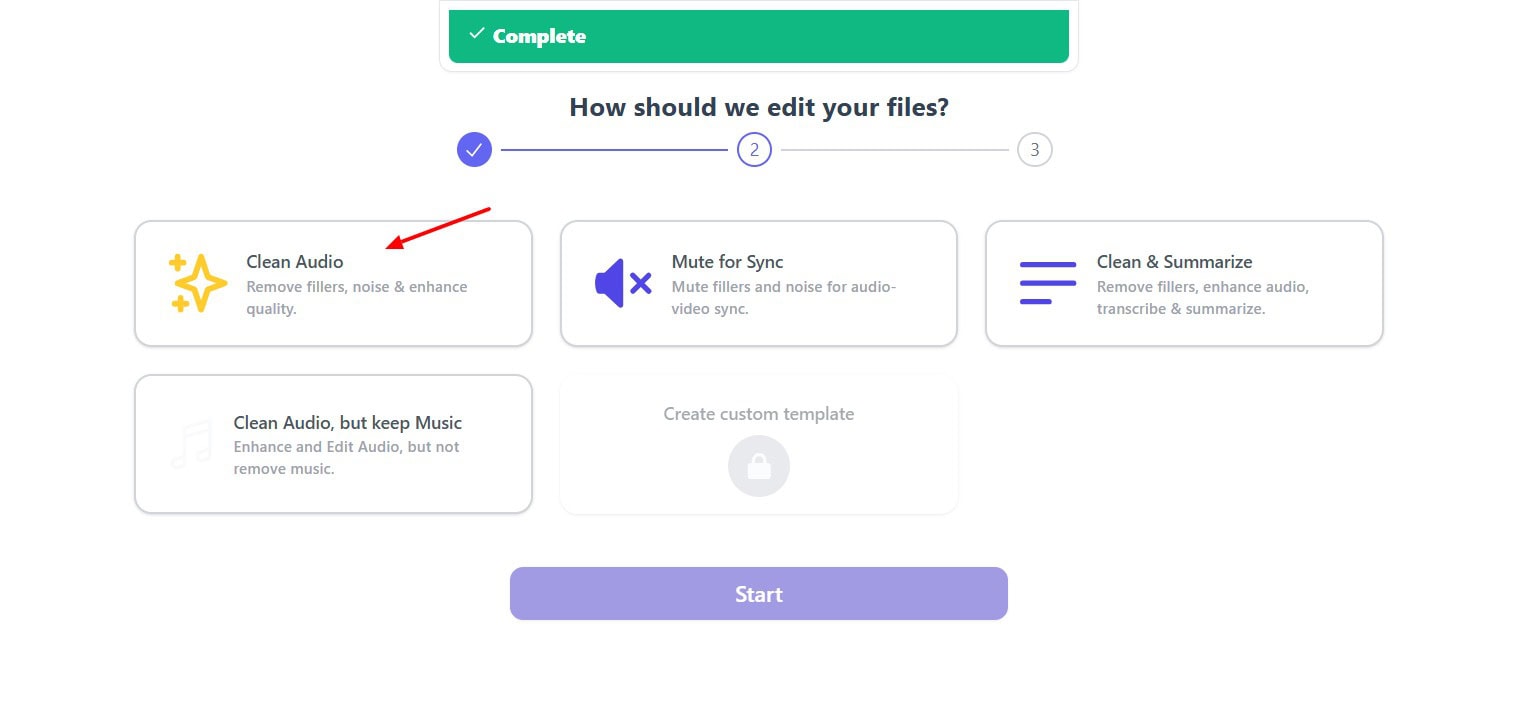This screenshot has height=718, width=1517.
Task: Click the lock icon under custom template
Action: click(x=758, y=466)
